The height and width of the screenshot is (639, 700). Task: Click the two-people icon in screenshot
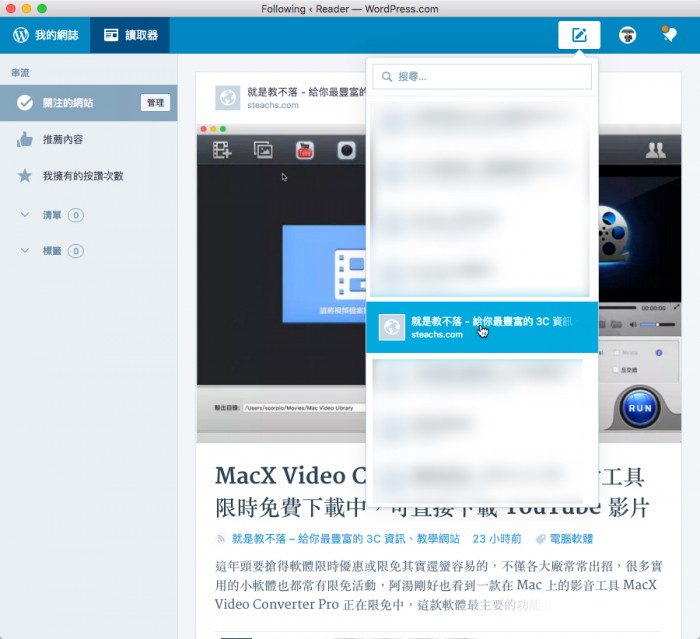(x=655, y=150)
